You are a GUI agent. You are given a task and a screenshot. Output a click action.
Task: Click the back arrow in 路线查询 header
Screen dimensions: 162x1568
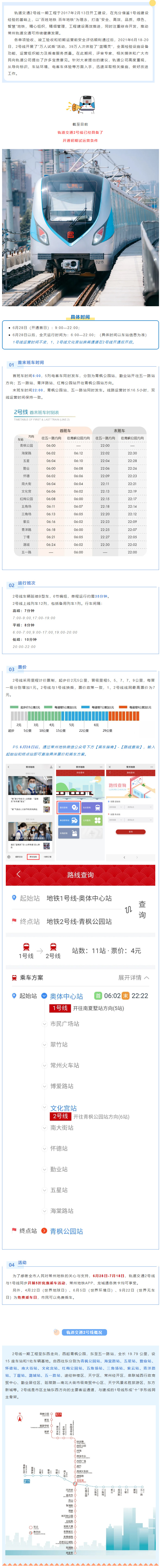click(18, 874)
